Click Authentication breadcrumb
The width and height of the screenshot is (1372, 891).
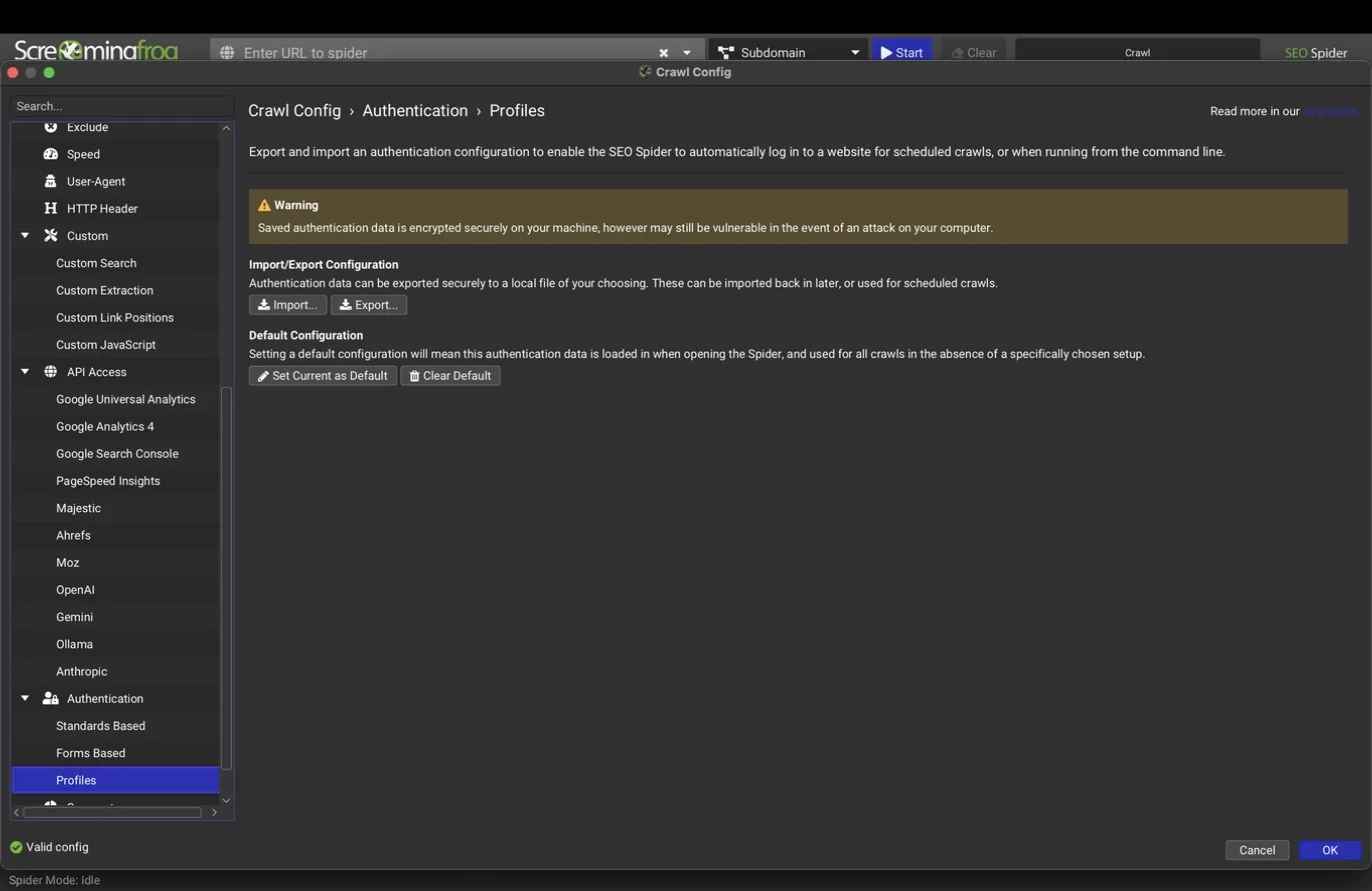pos(415,111)
